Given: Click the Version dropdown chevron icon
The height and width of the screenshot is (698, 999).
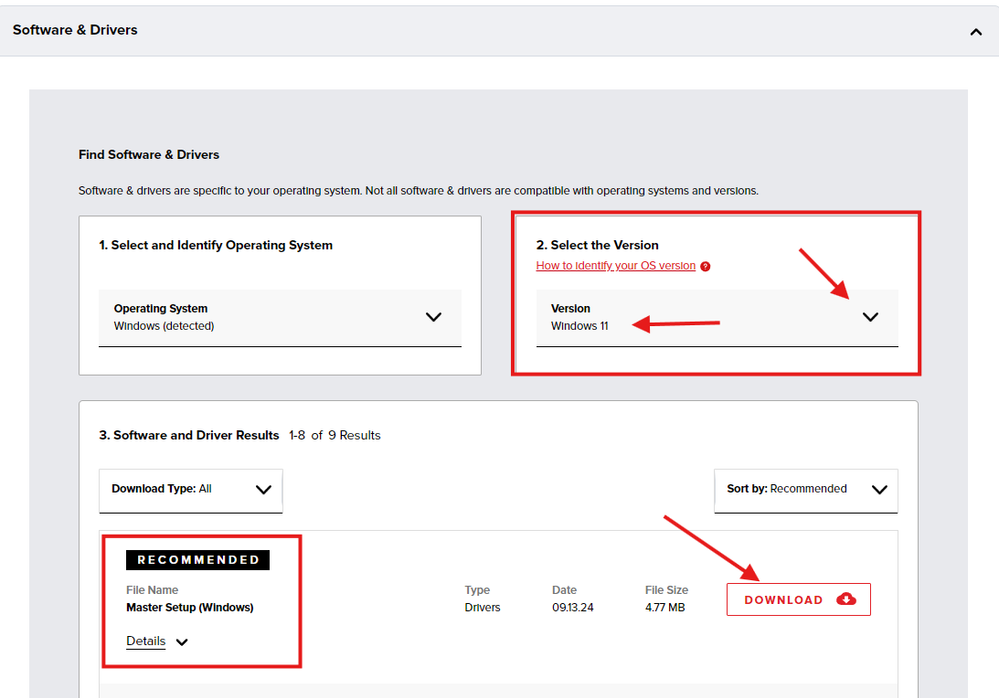Looking at the screenshot, I should (870, 317).
